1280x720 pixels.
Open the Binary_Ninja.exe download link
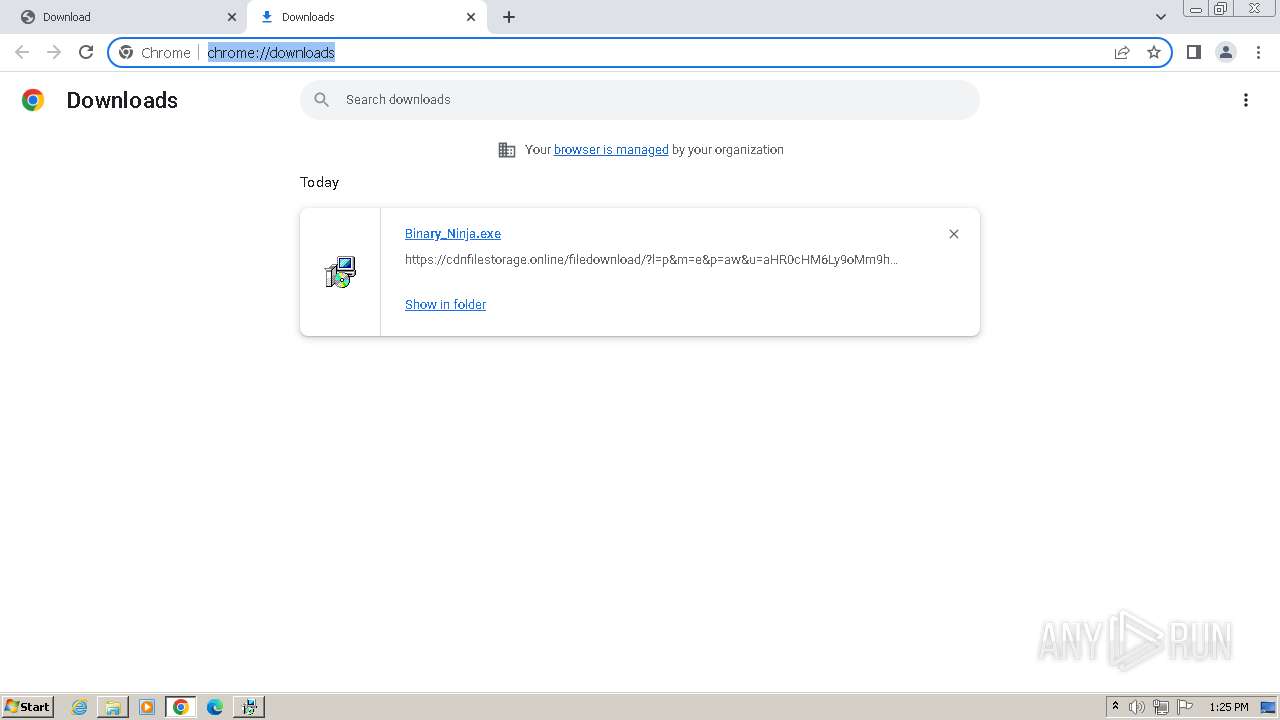(x=453, y=234)
